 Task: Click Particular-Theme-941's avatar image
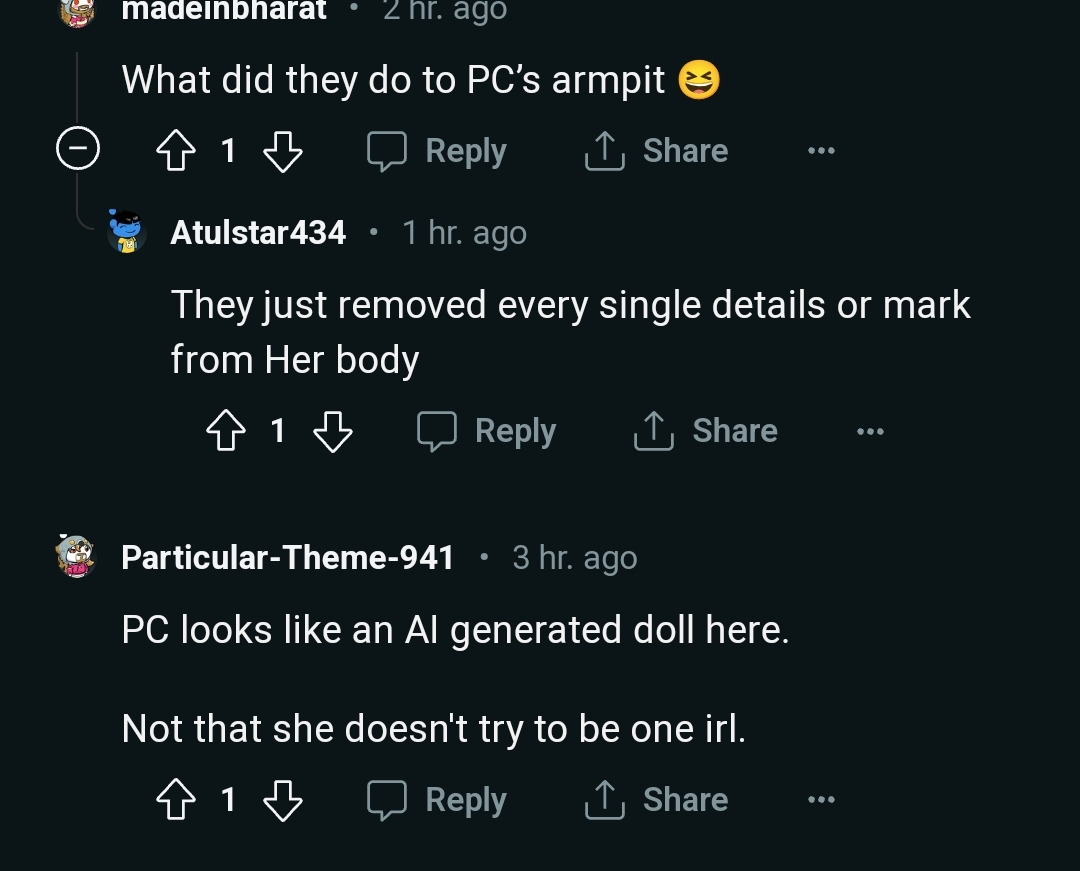pyautogui.click(x=77, y=557)
